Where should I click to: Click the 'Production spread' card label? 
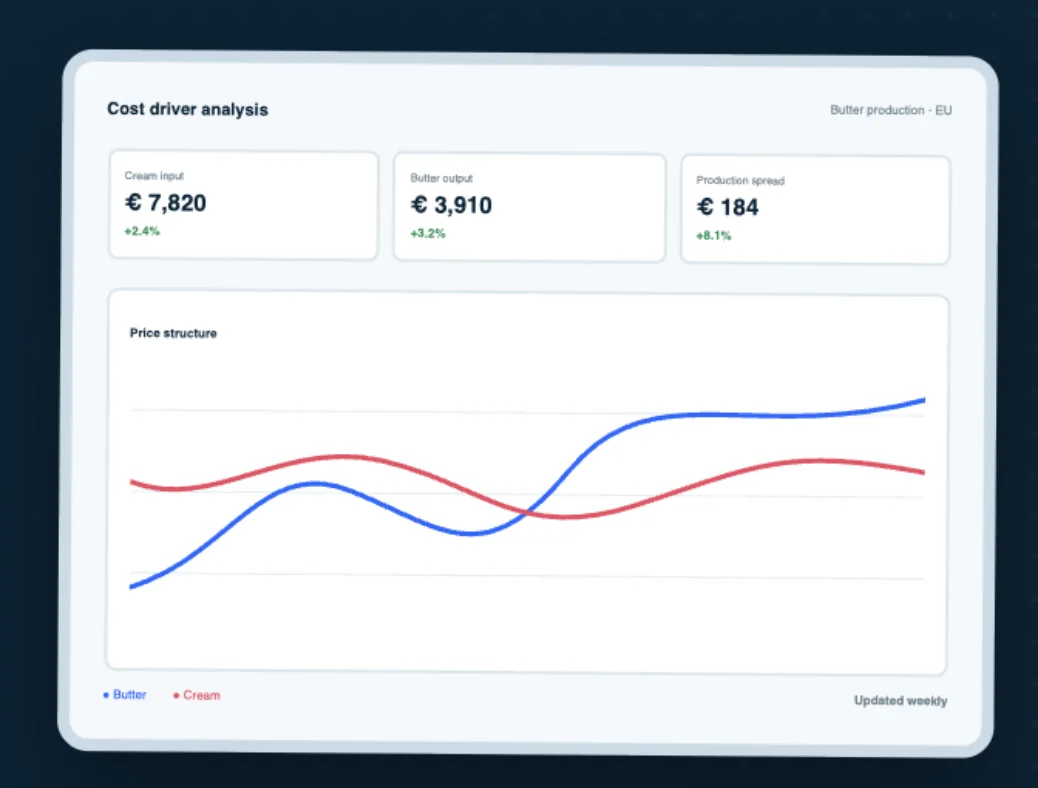[x=740, y=180]
